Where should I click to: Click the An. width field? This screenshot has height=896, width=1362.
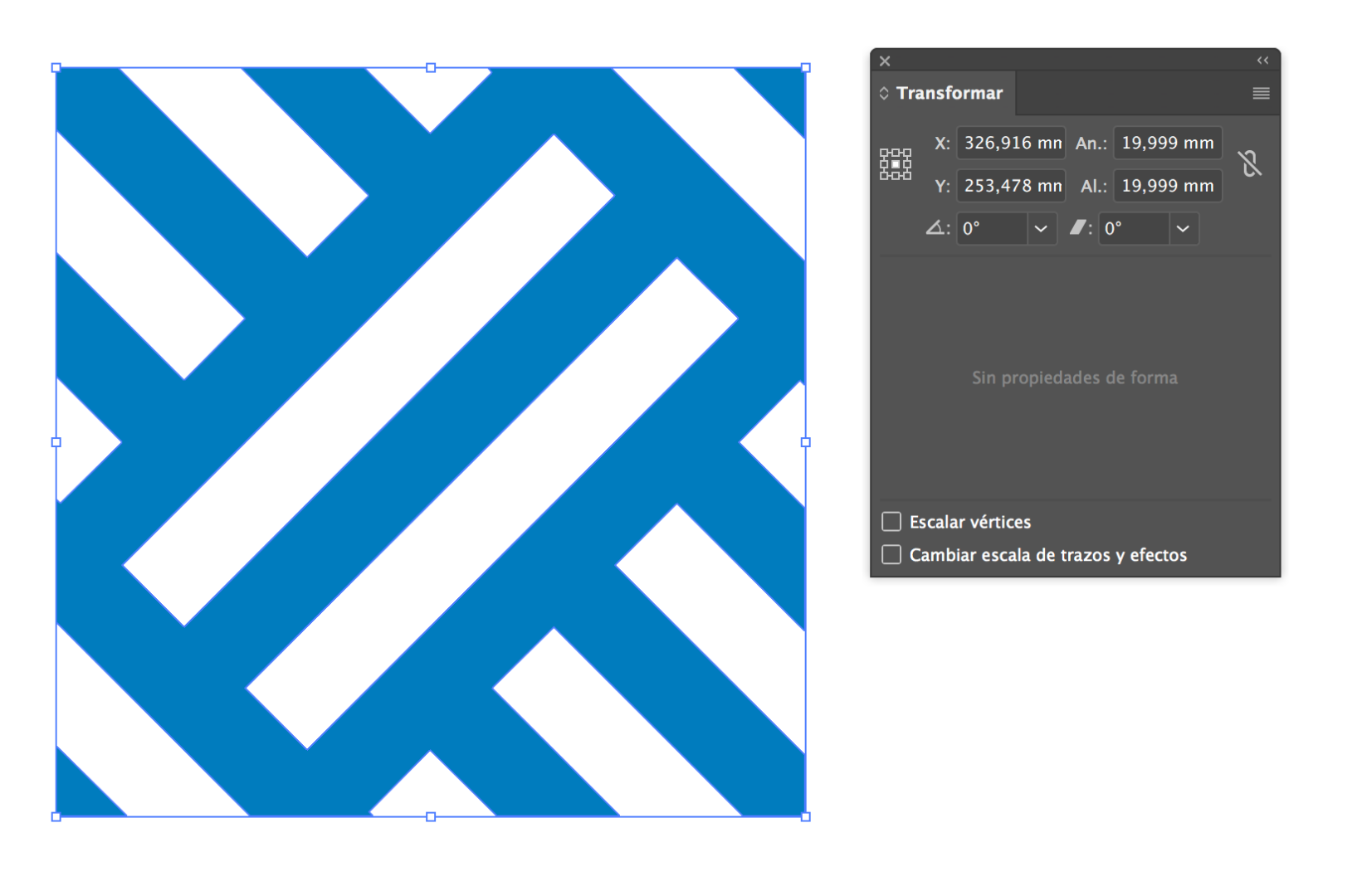coord(1168,143)
